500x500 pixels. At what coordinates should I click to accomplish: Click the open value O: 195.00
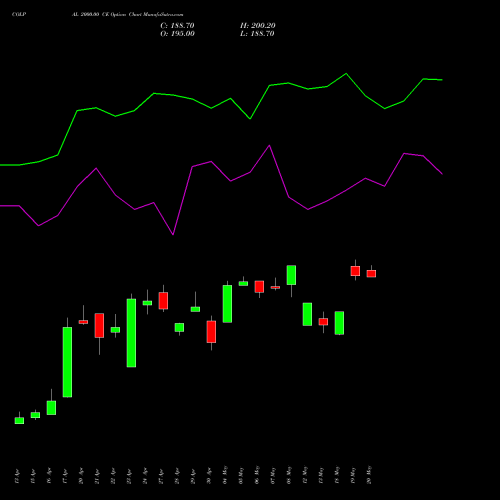tap(177, 34)
